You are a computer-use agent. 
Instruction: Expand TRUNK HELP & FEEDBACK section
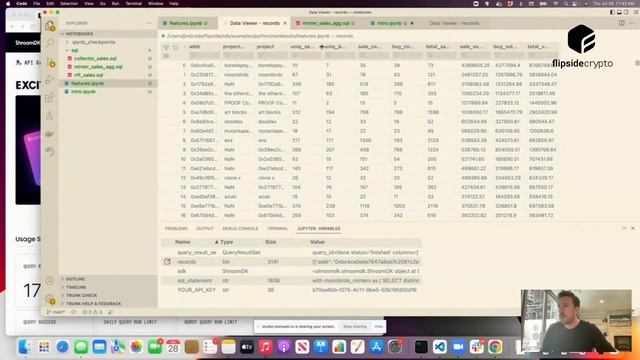tap(93, 304)
